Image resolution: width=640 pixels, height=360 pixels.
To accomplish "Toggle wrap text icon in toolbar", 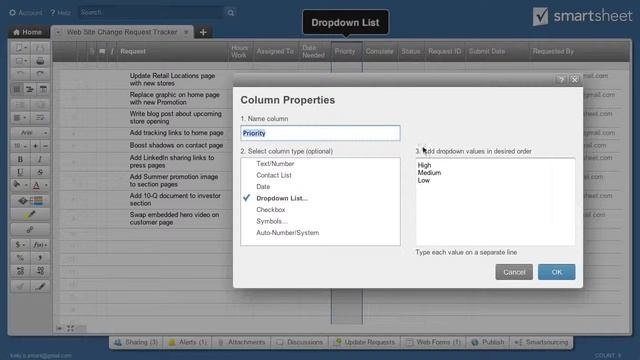I will [x=40, y=118].
